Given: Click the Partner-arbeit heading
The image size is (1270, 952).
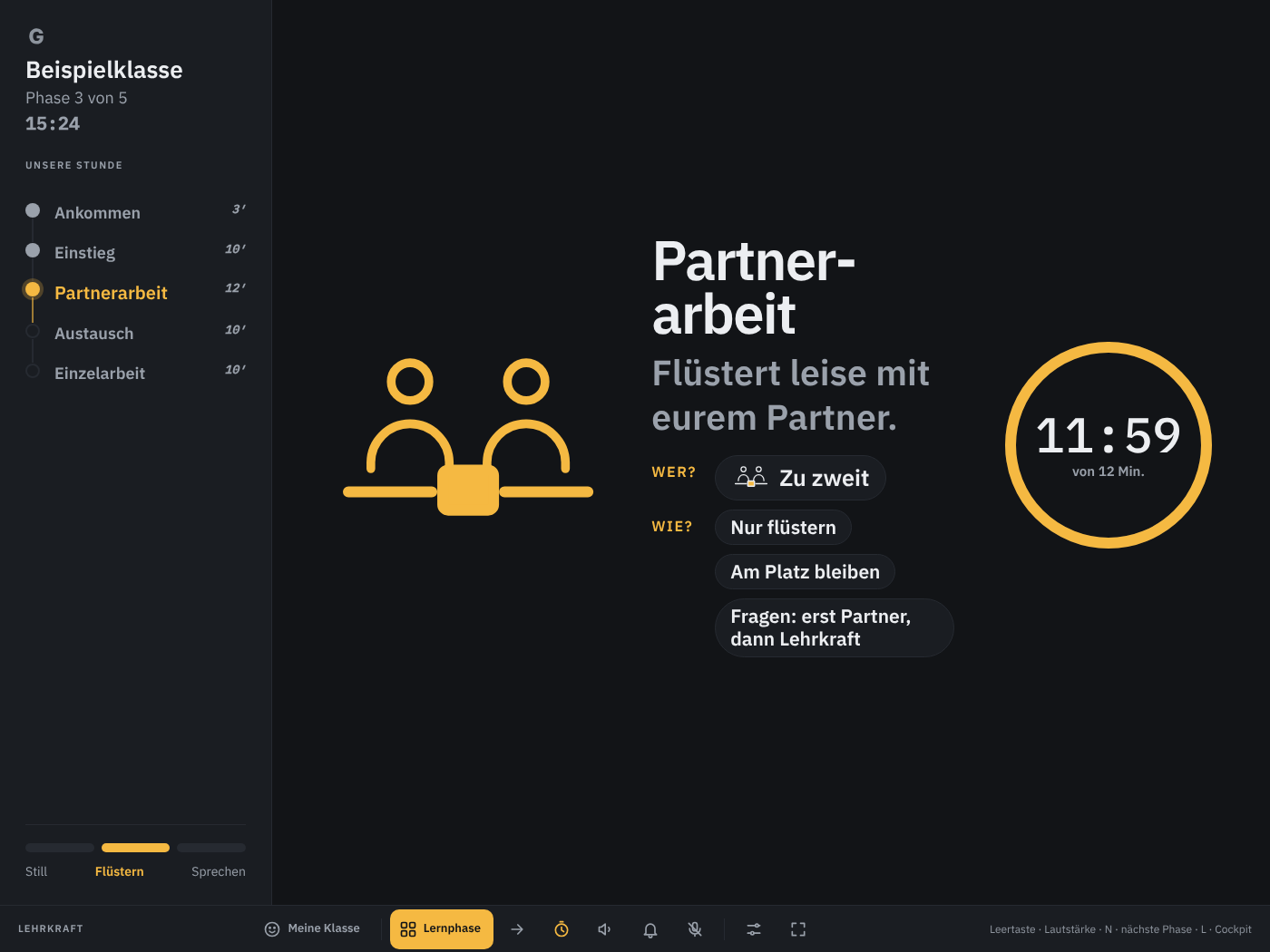Looking at the screenshot, I should click(754, 287).
